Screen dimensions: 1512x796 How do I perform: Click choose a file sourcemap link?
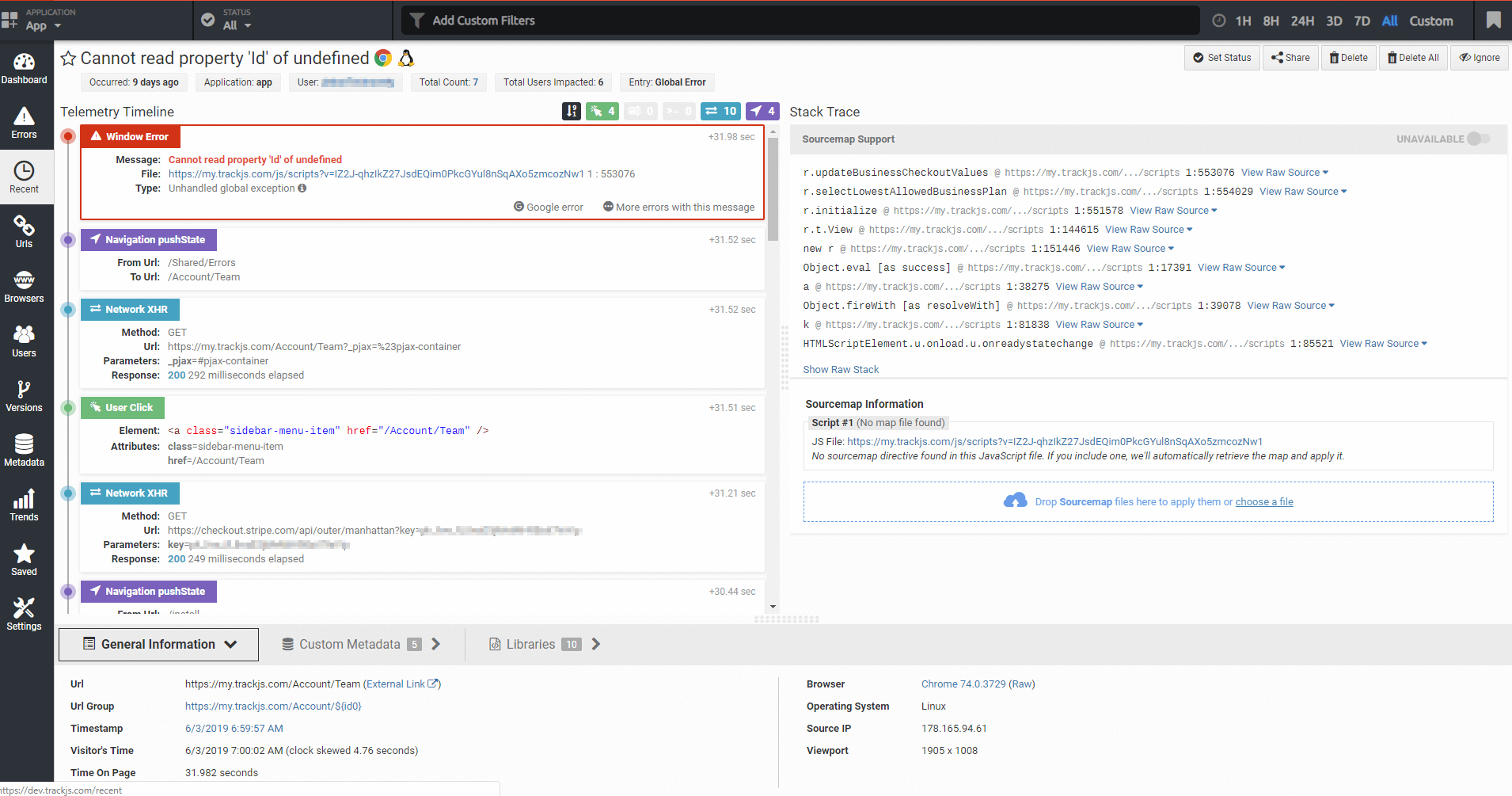point(1264,502)
